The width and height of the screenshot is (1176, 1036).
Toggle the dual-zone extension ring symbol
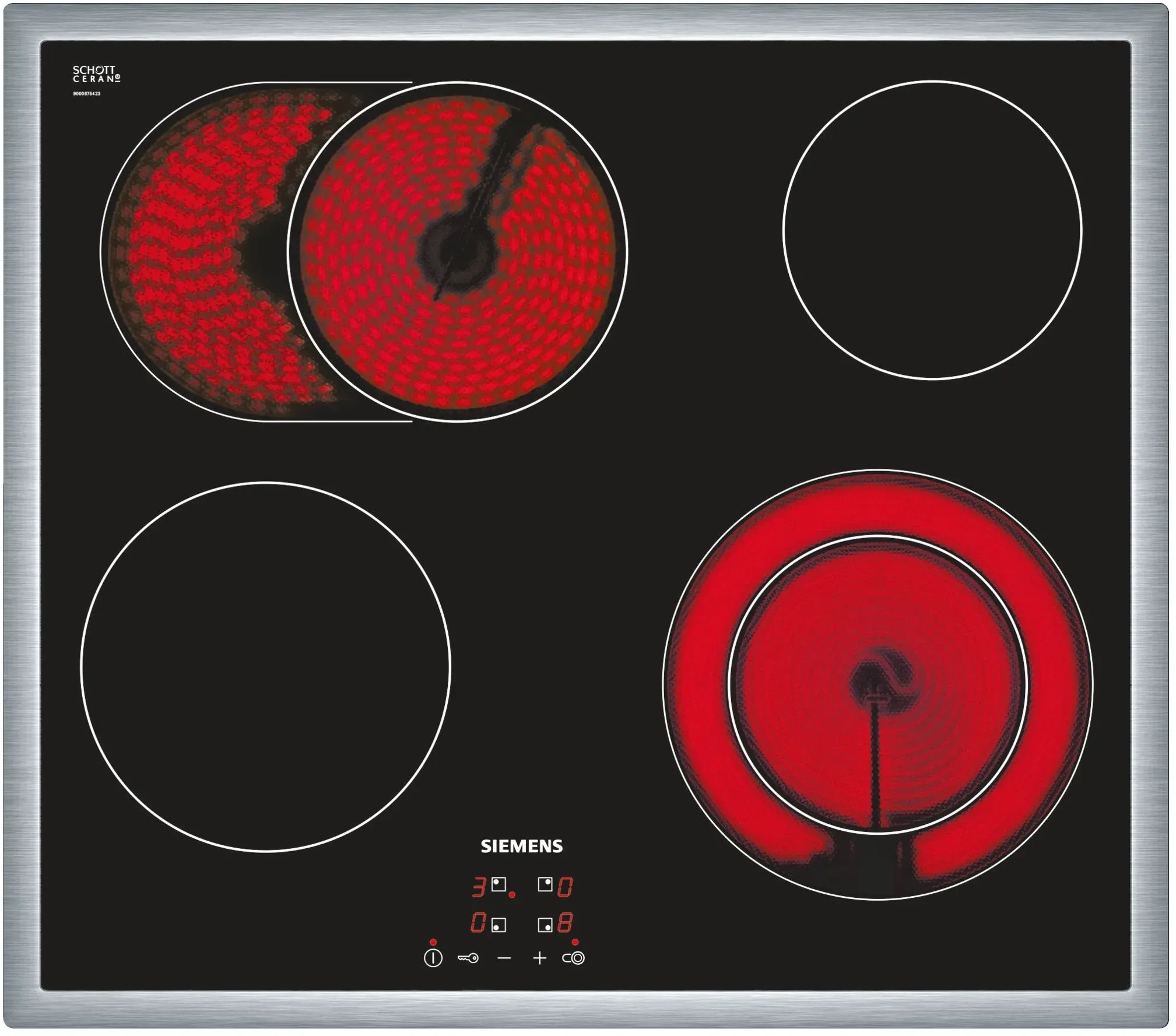click(x=573, y=958)
